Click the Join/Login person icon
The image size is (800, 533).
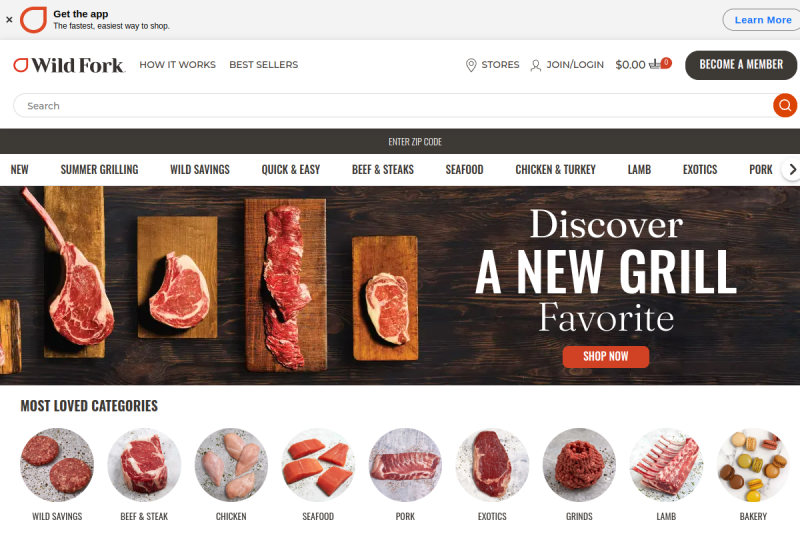536,65
